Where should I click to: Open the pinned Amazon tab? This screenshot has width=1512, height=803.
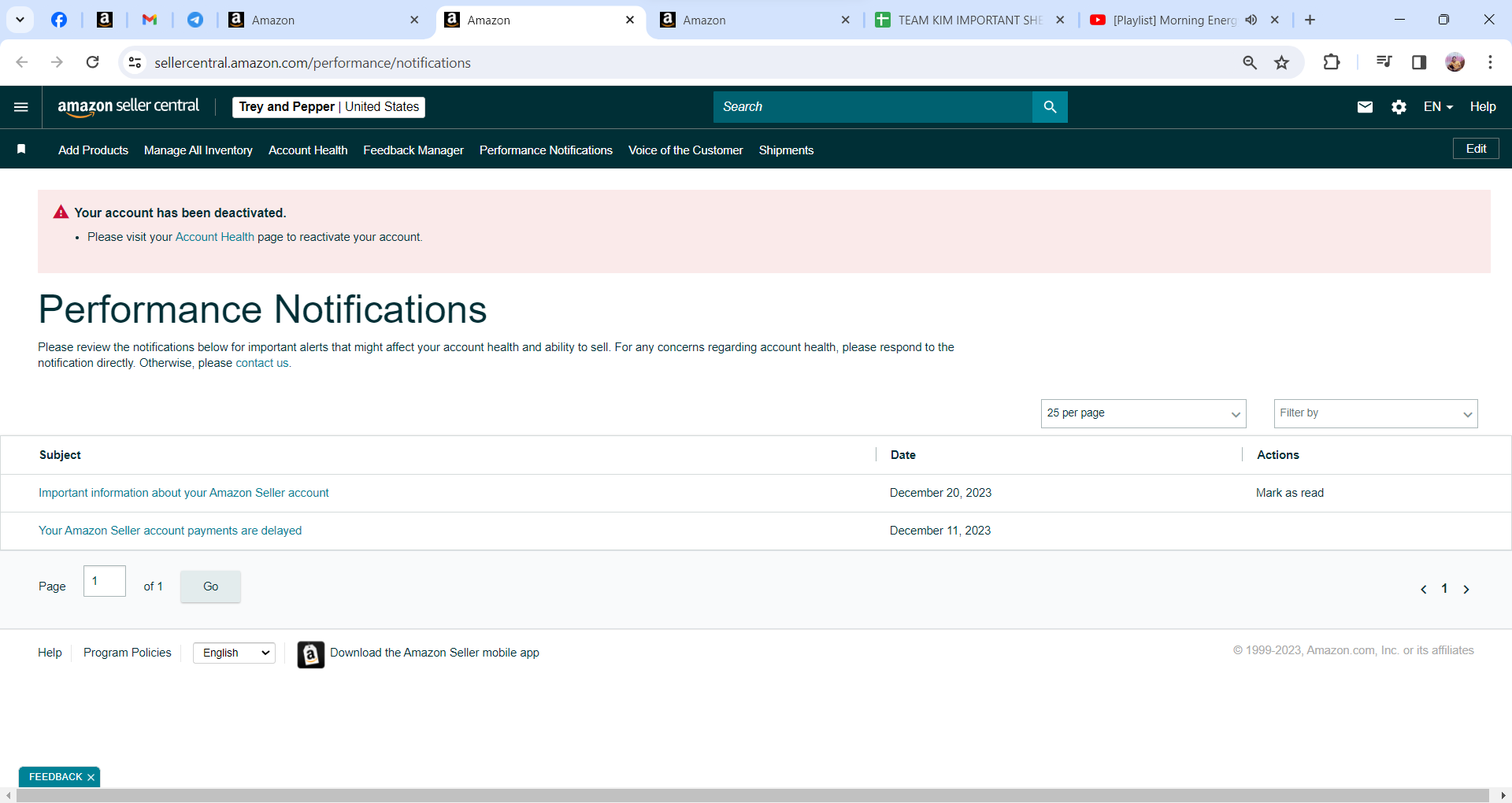coord(105,20)
